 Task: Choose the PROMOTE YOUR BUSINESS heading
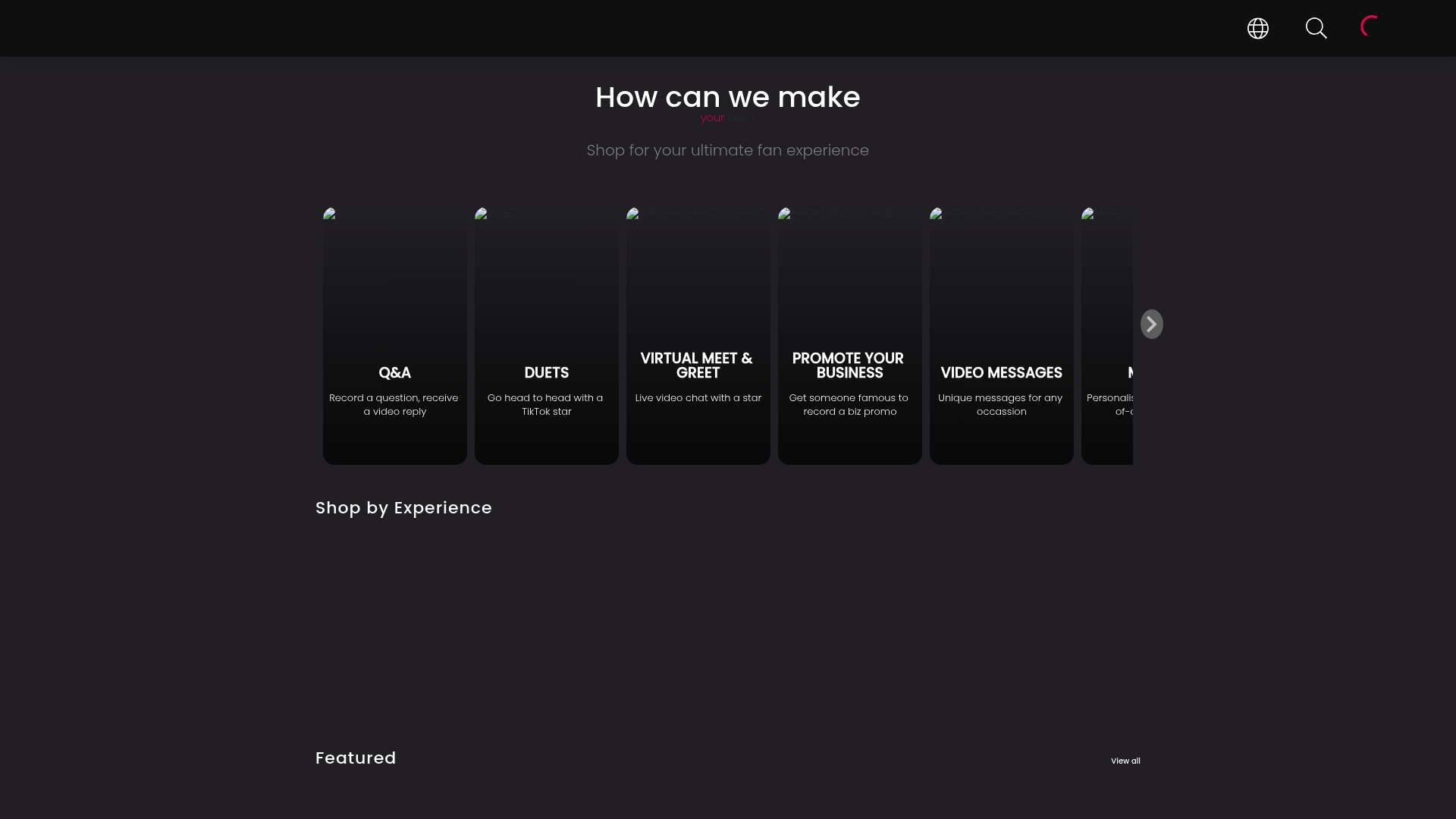(x=849, y=366)
